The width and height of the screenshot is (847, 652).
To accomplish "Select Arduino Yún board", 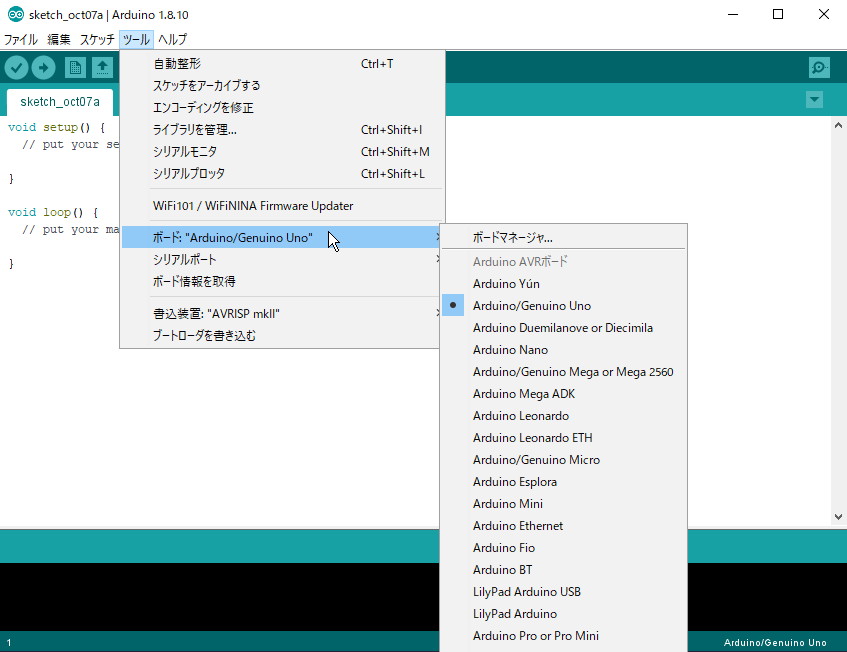I will [x=564, y=284].
